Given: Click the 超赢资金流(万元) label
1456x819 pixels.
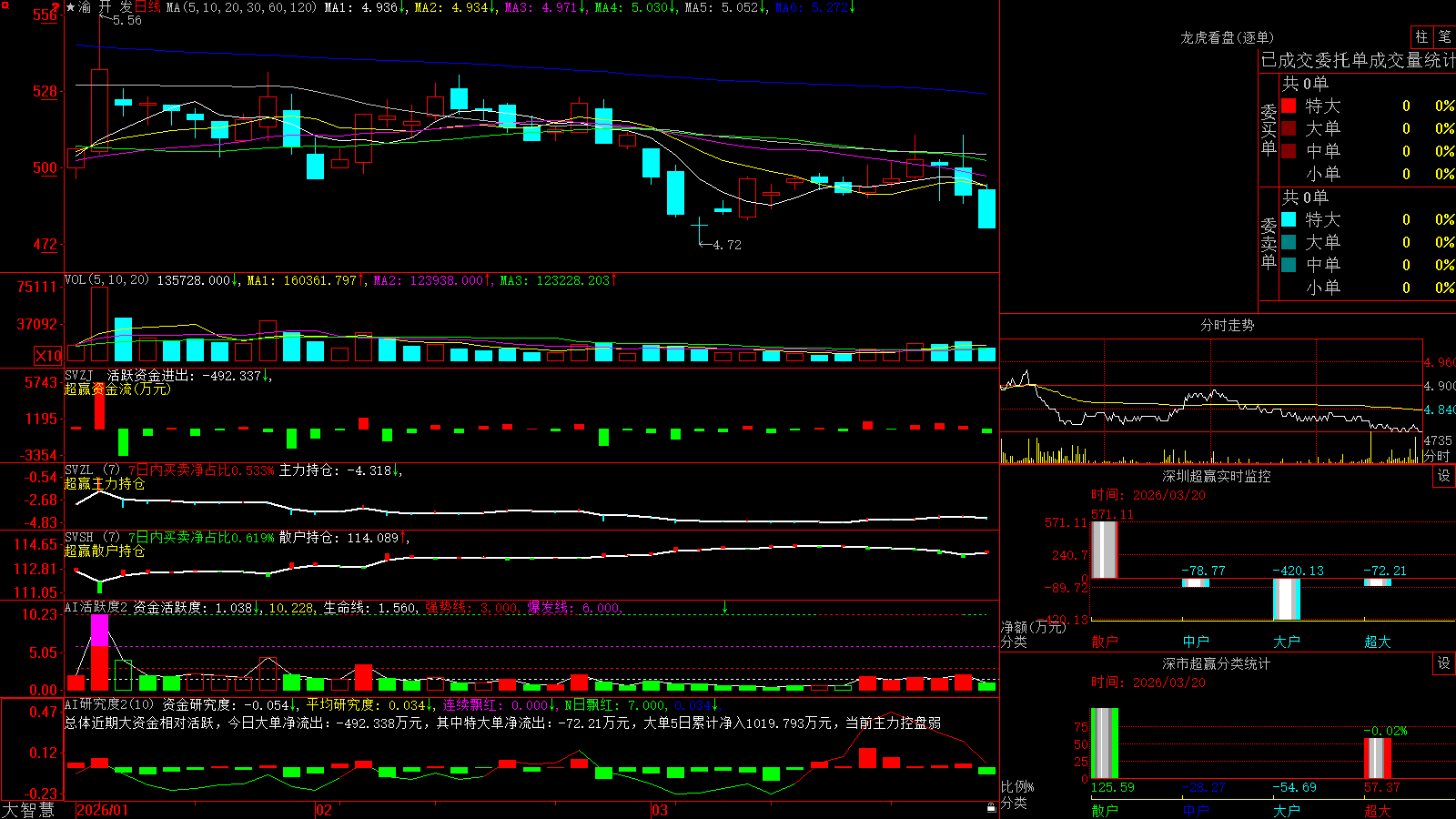Looking at the screenshot, I should [117, 389].
